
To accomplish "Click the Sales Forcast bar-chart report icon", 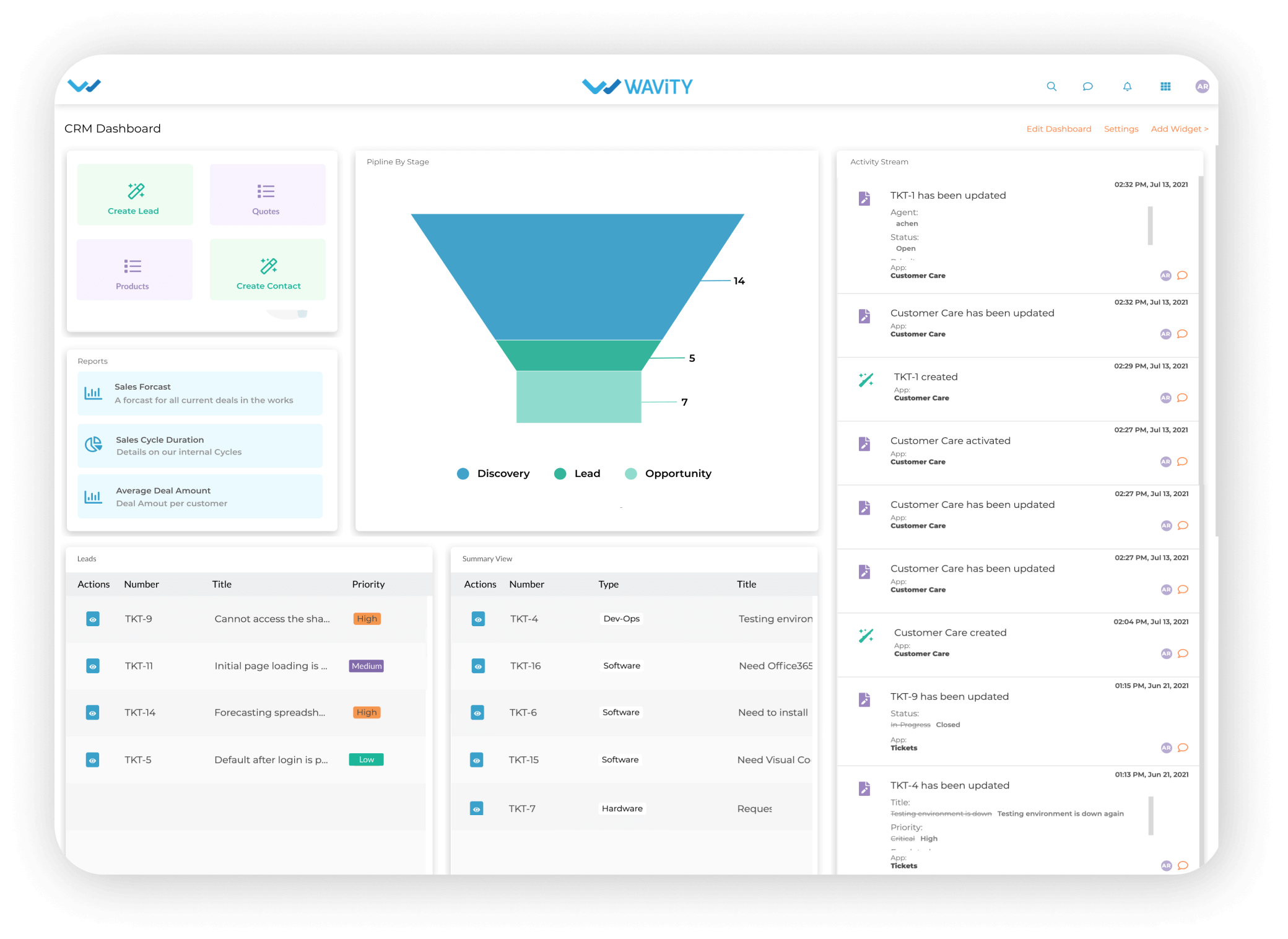I will (94, 393).
